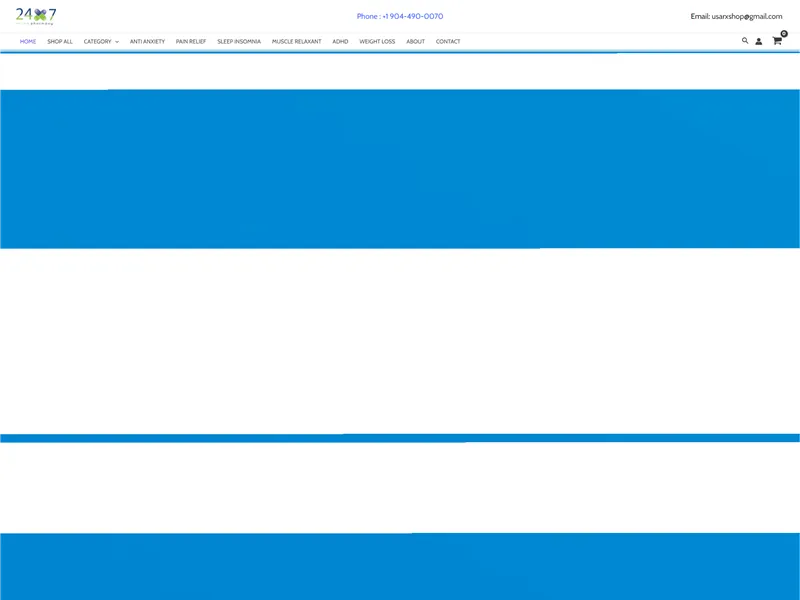The image size is (800, 600).
Task: Select the Anti Anxiety menu item
Action: tap(147, 41)
